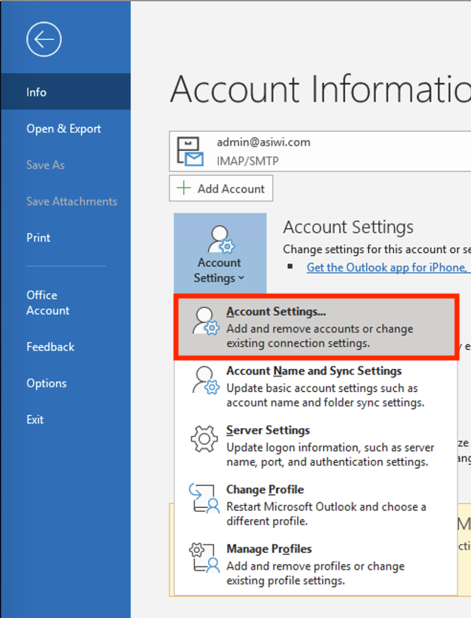471x618 pixels.
Task: Open Office Account page
Action: pos(65,303)
